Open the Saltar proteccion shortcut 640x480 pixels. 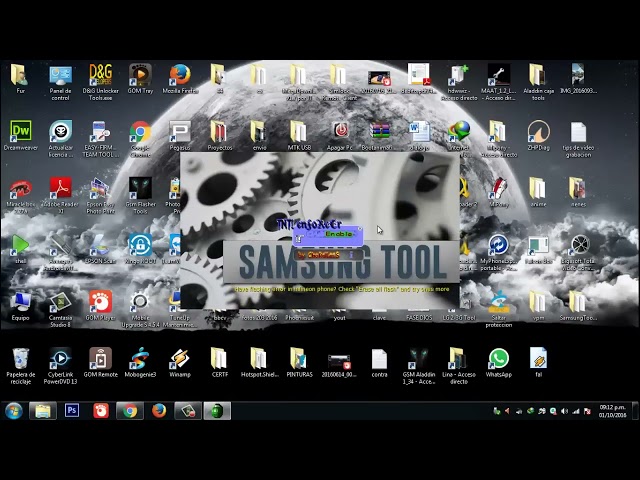coord(499,309)
